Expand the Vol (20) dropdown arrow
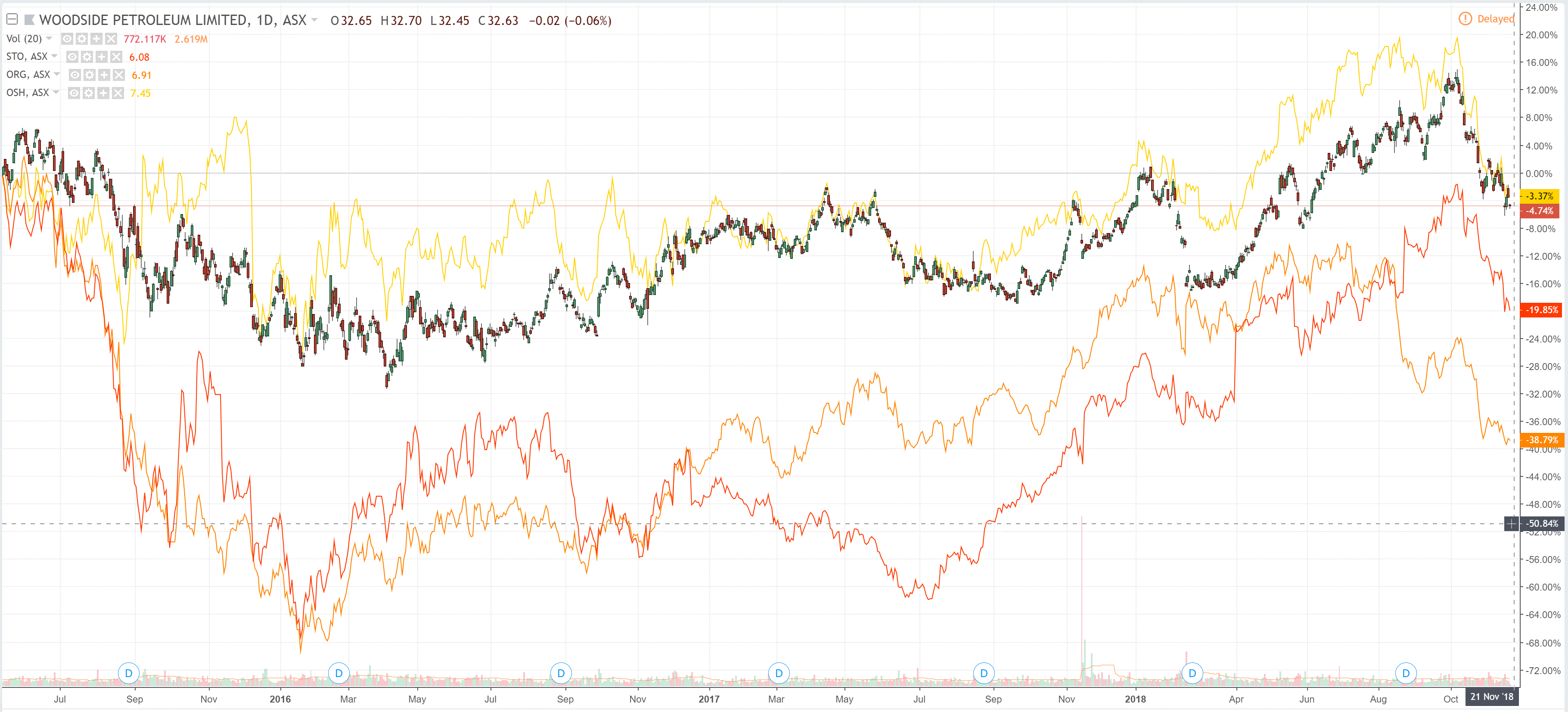 click(x=49, y=38)
